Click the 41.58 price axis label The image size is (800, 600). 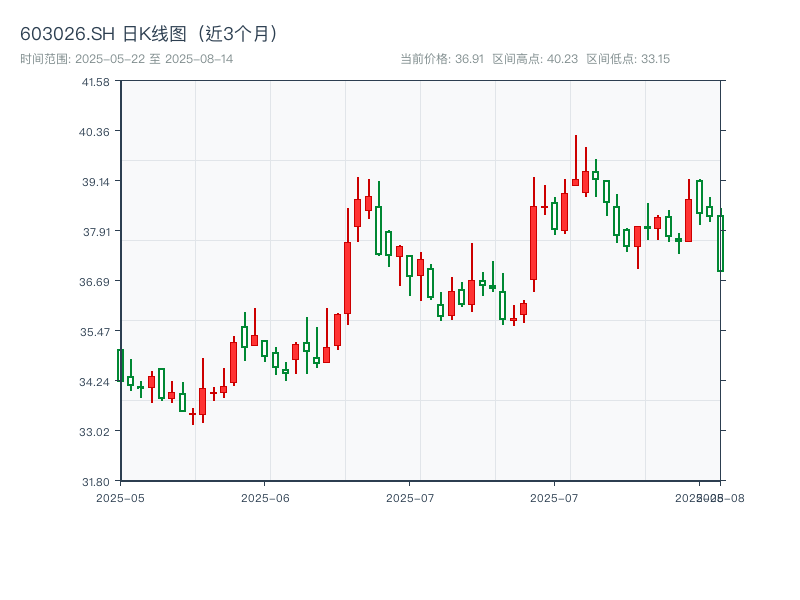pos(95,81)
